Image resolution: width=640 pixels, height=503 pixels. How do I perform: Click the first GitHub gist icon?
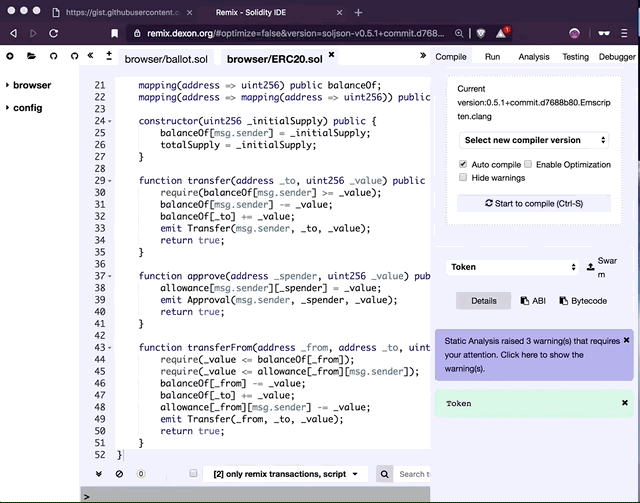pos(53,56)
